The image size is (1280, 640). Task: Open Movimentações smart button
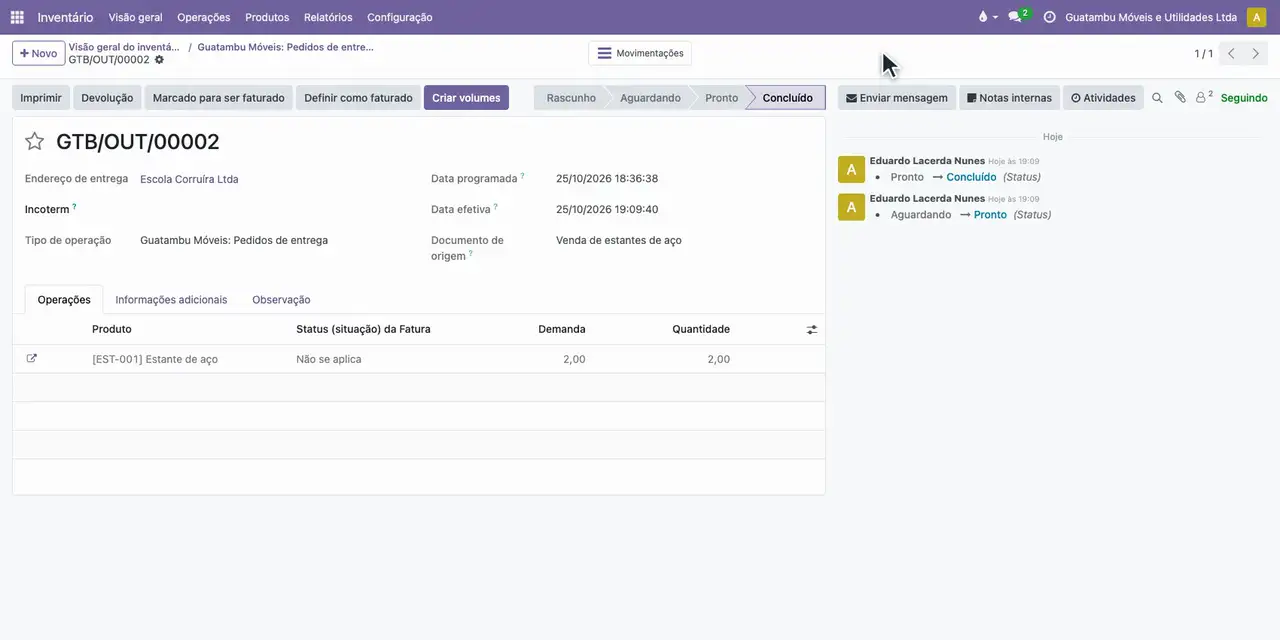(640, 53)
